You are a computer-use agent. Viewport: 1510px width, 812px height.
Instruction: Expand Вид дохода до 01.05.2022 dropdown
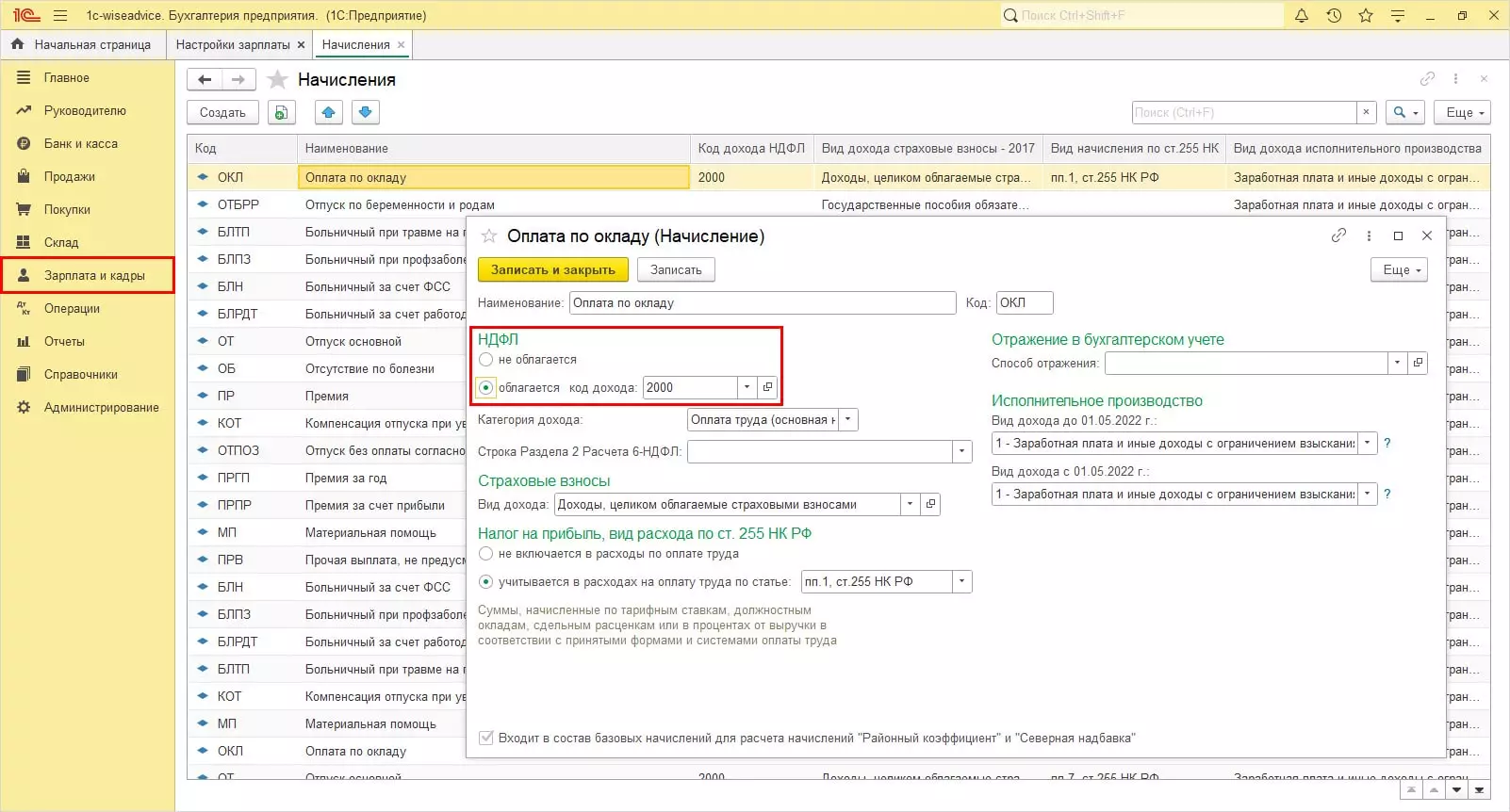[1368, 443]
